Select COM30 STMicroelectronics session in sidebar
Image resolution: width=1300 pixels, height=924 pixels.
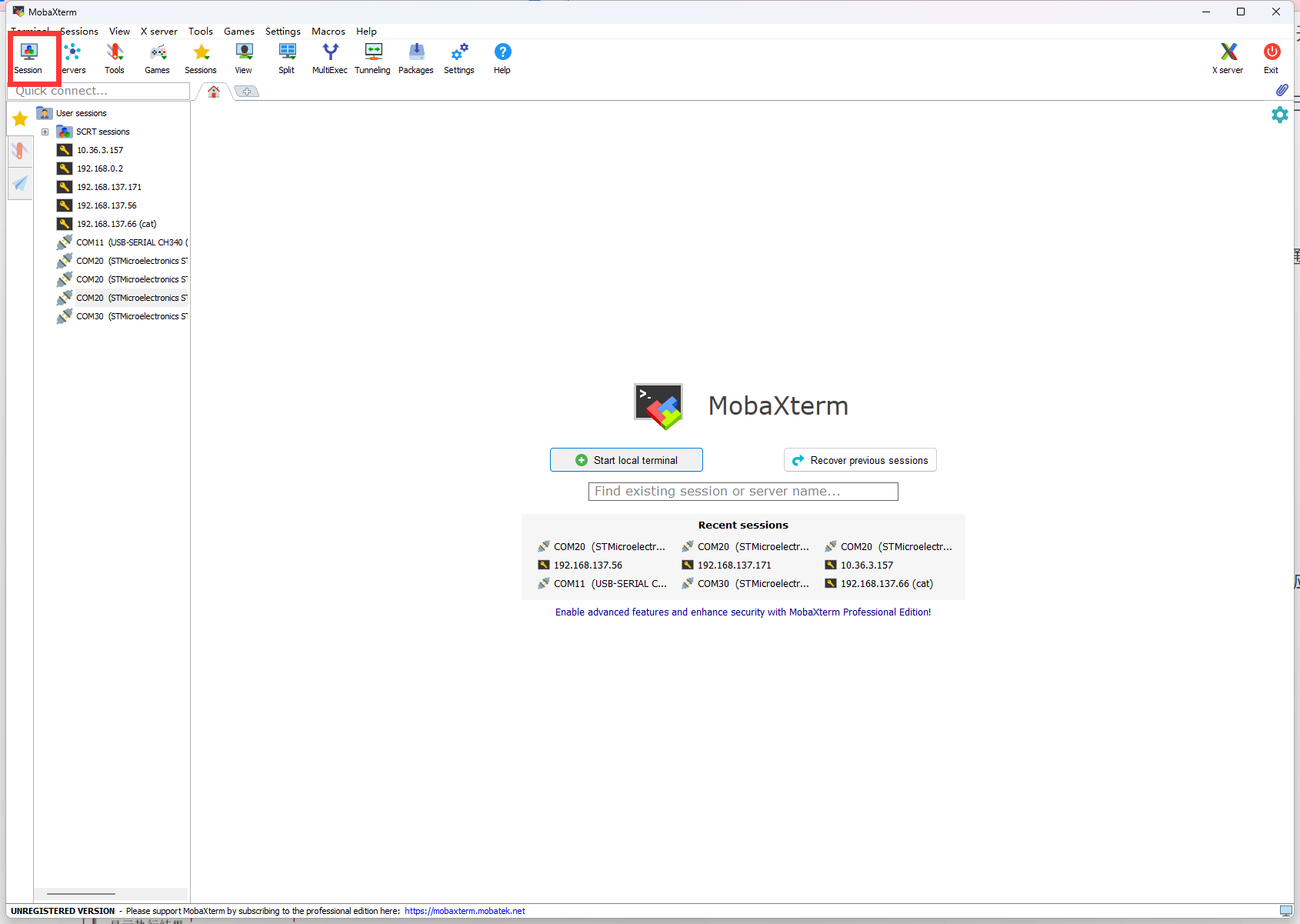pos(122,316)
